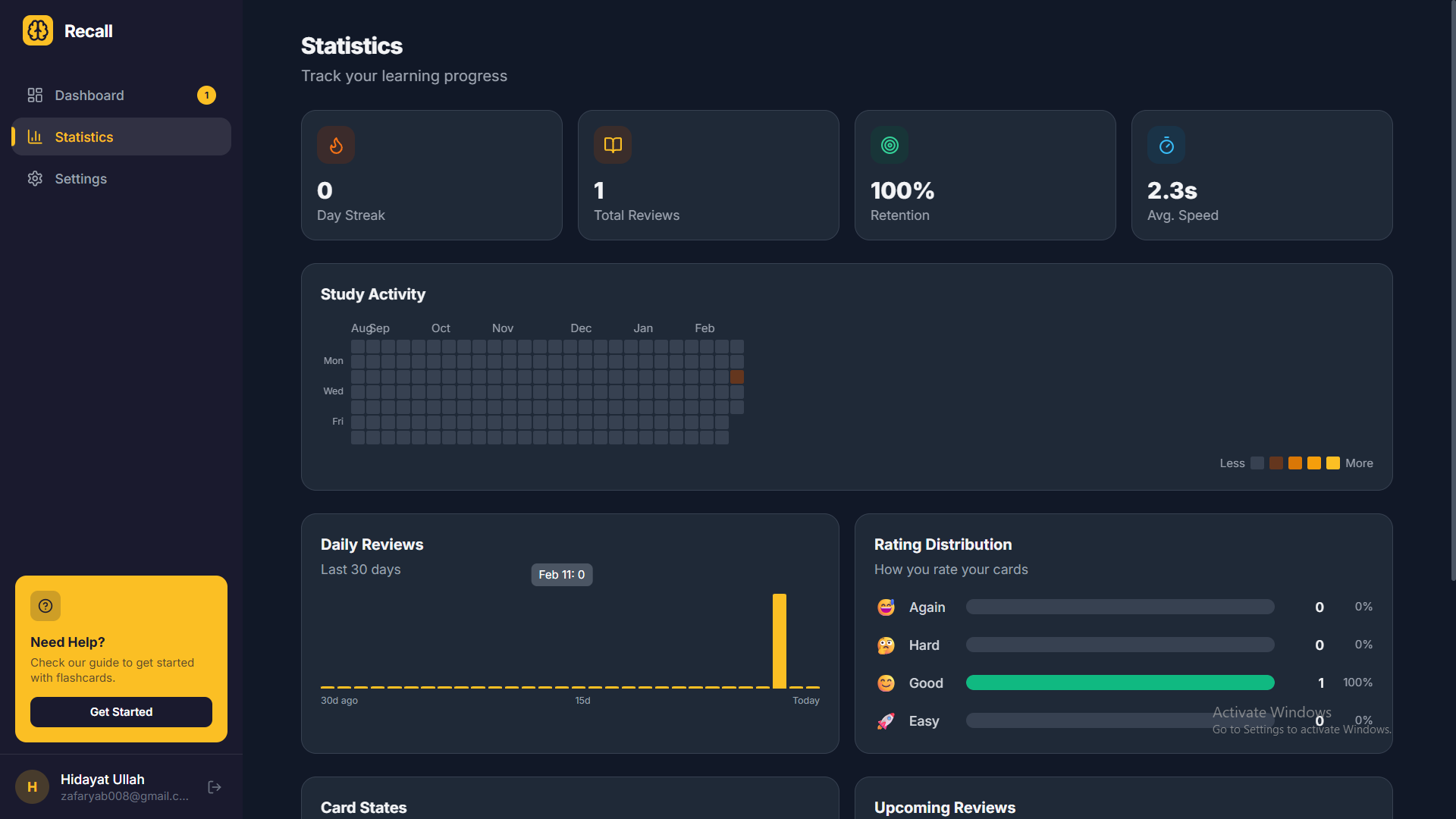Viewport: 1456px width, 819px height.
Task: Click the brightest yellow legend swatch
Action: click(1332, 463)
